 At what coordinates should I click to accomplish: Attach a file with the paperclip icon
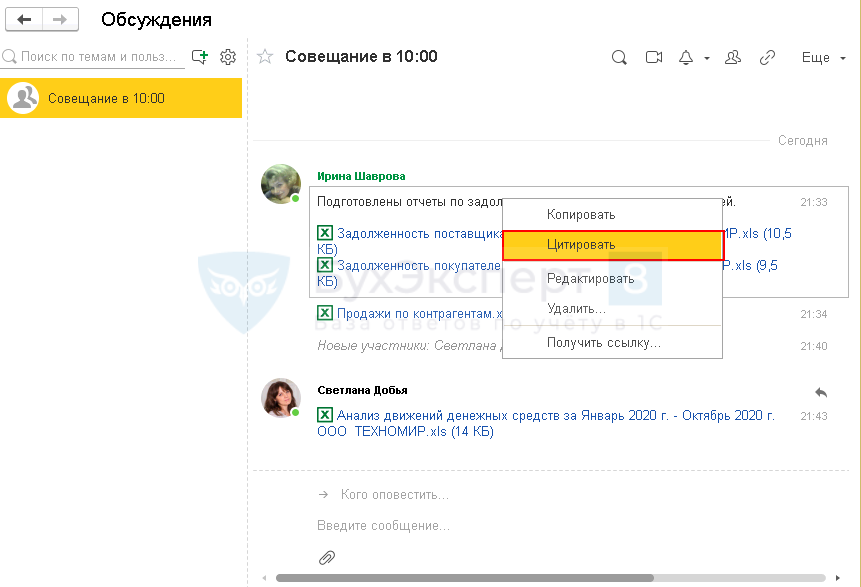click(326, 557)
